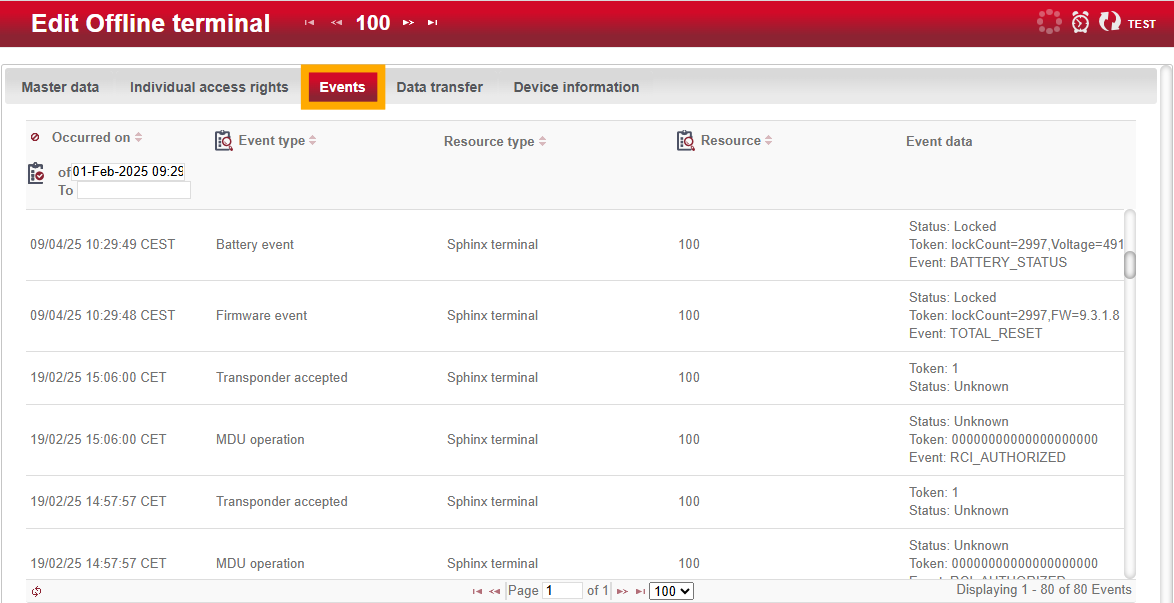Click the refresh arrows icon in header
1174x603 pixels.
point(1109,22)
